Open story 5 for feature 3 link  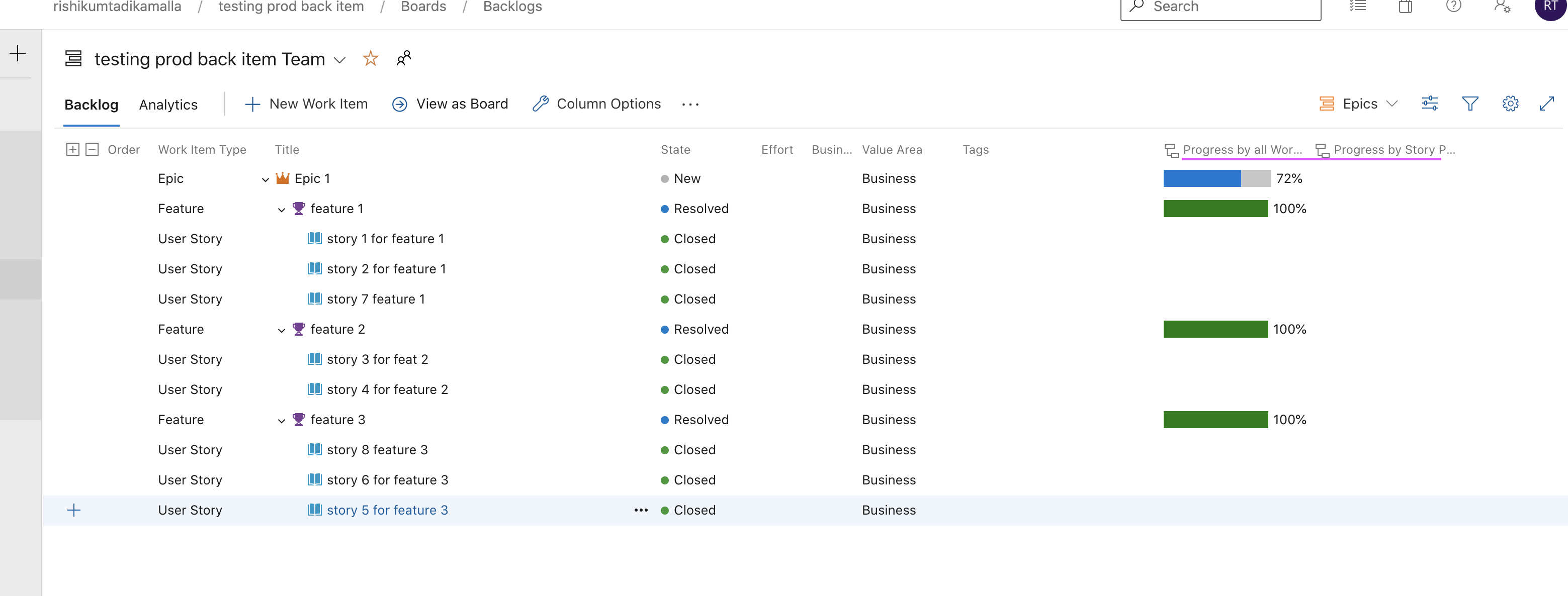tap(387, 510)
